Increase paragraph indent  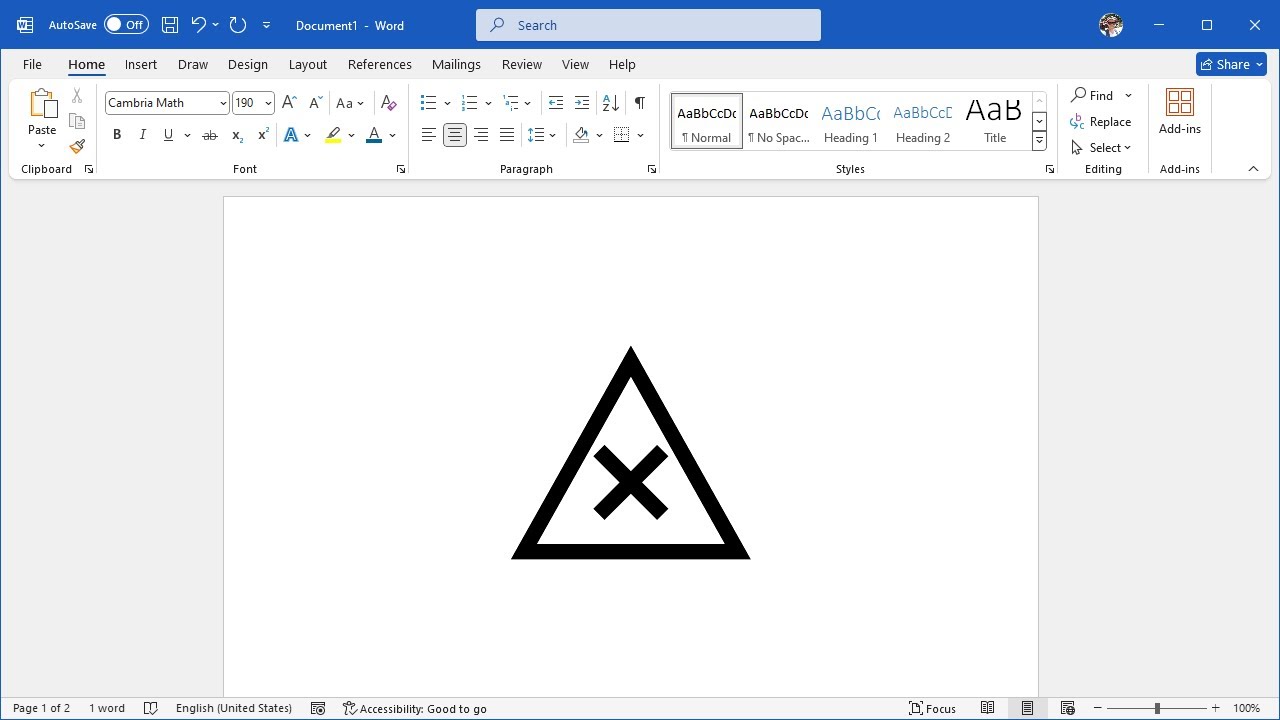coord(582,103)
